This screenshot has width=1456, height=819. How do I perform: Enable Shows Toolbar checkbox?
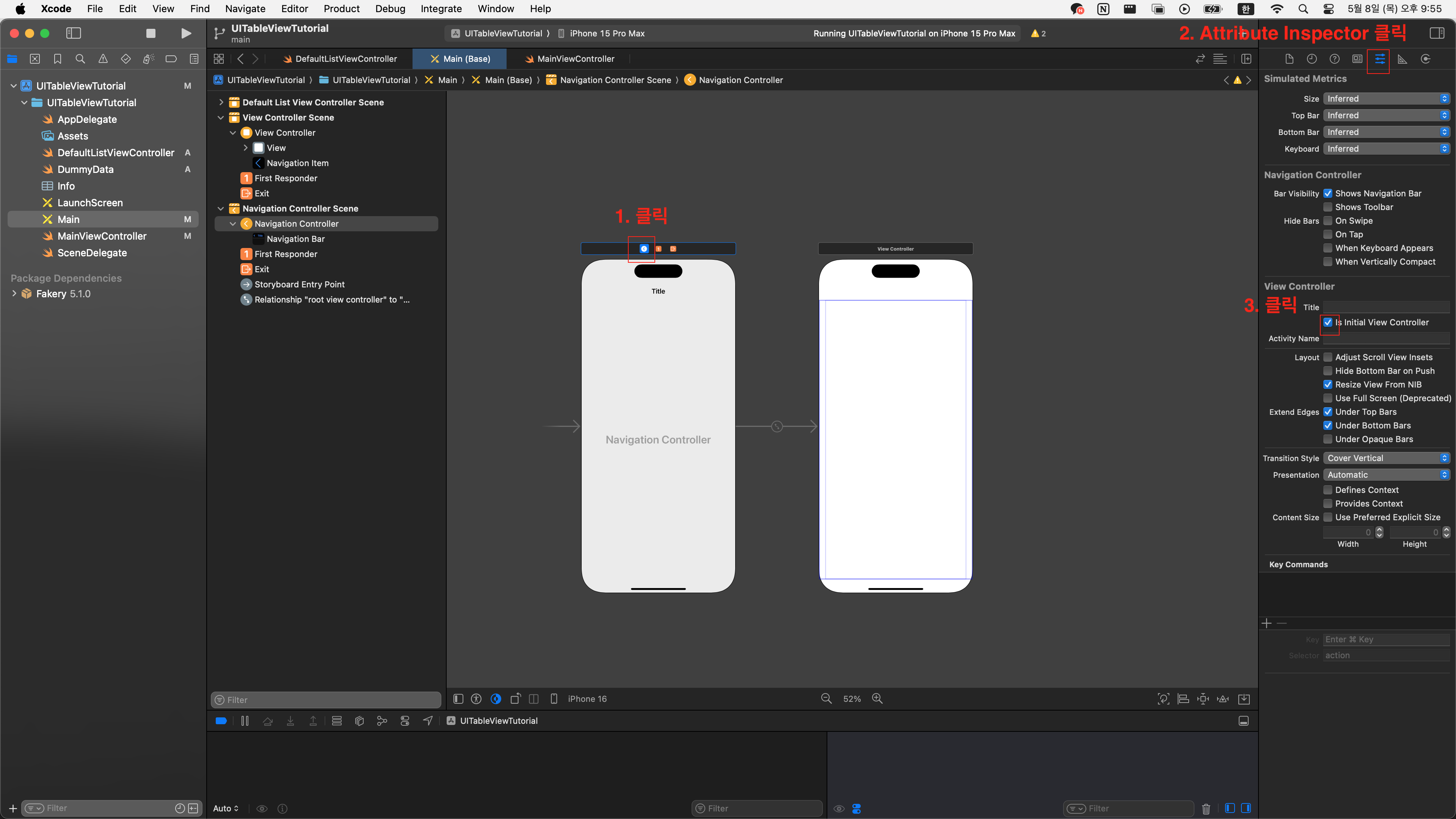coord(1328,207)
